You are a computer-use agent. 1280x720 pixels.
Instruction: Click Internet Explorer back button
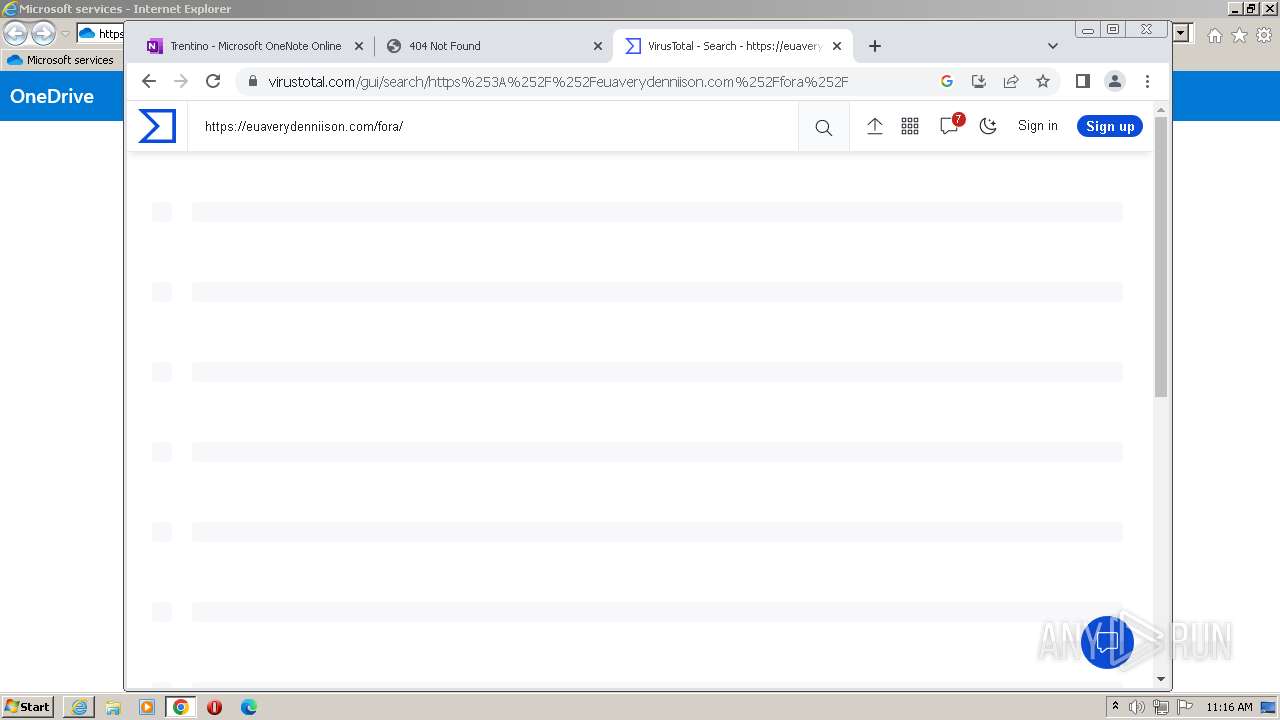coord(16,34)
